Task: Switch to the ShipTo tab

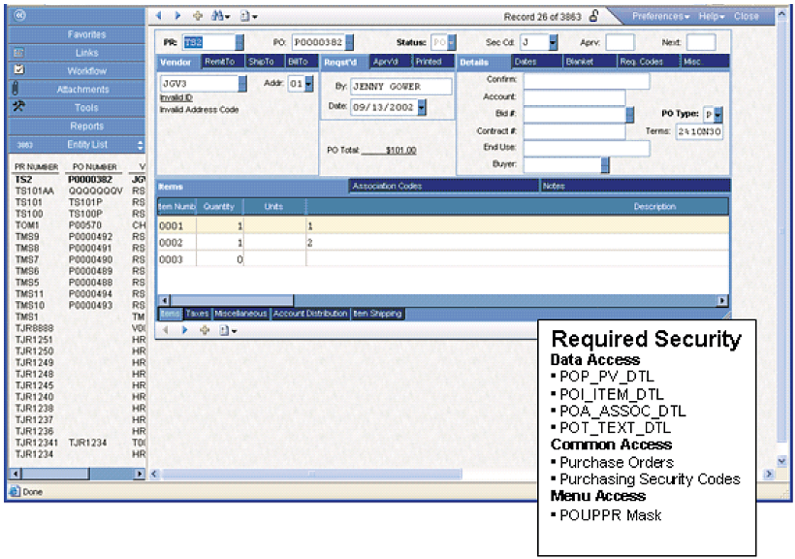Action: point(261,62)
